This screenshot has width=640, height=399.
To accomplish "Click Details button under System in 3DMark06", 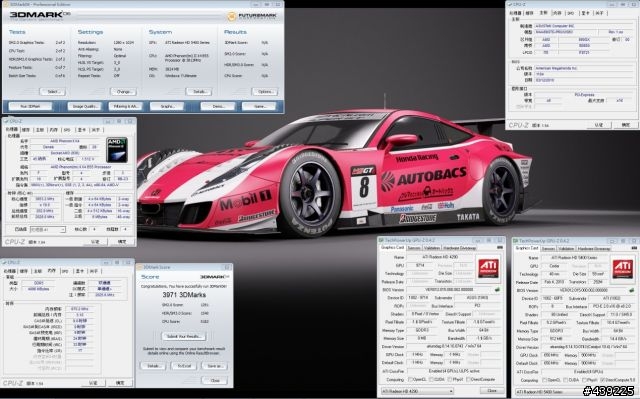I will click(x=199, y=91).
